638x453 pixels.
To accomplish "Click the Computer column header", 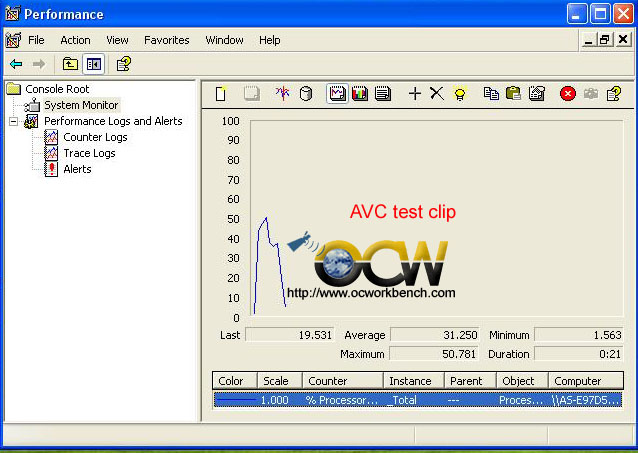I will click(586, 381).
